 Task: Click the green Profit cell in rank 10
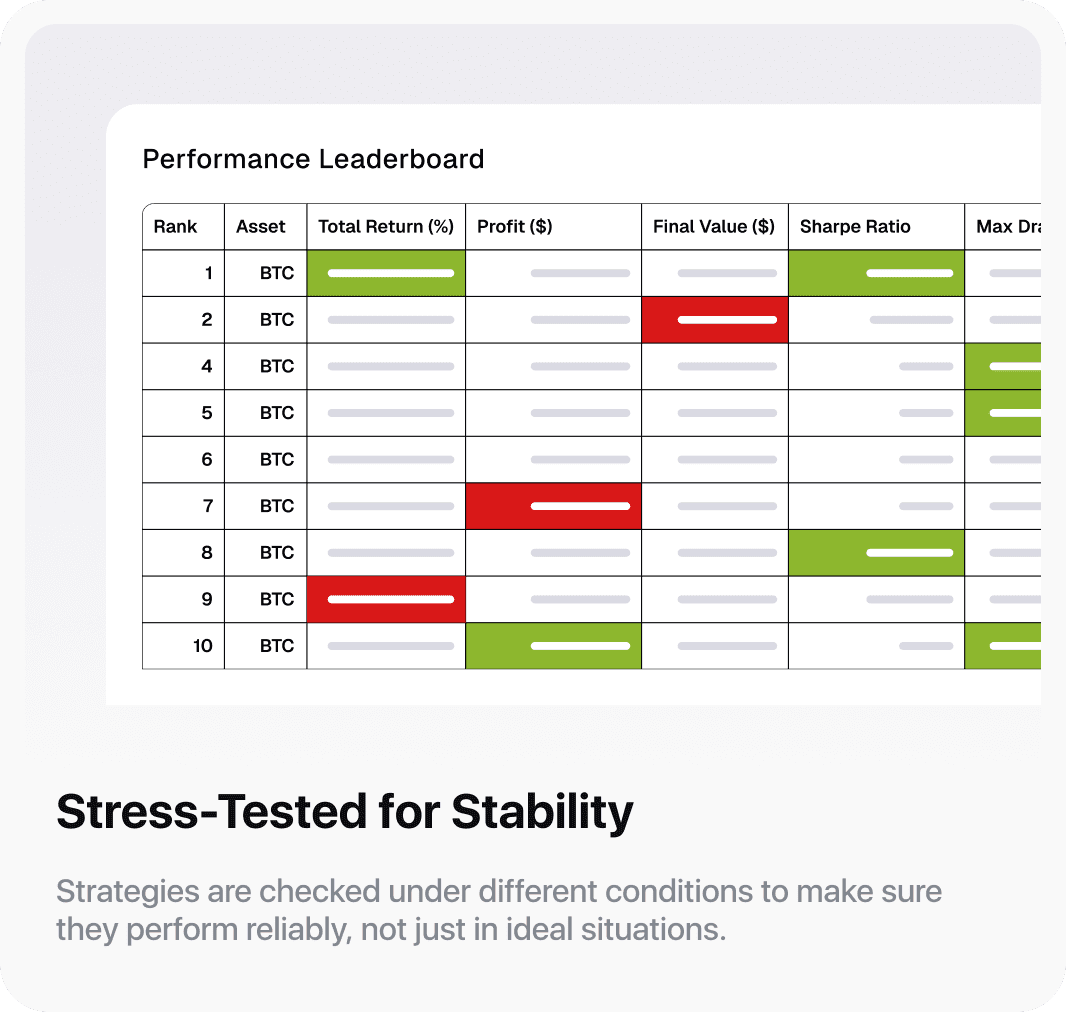(x=553, y=646)
